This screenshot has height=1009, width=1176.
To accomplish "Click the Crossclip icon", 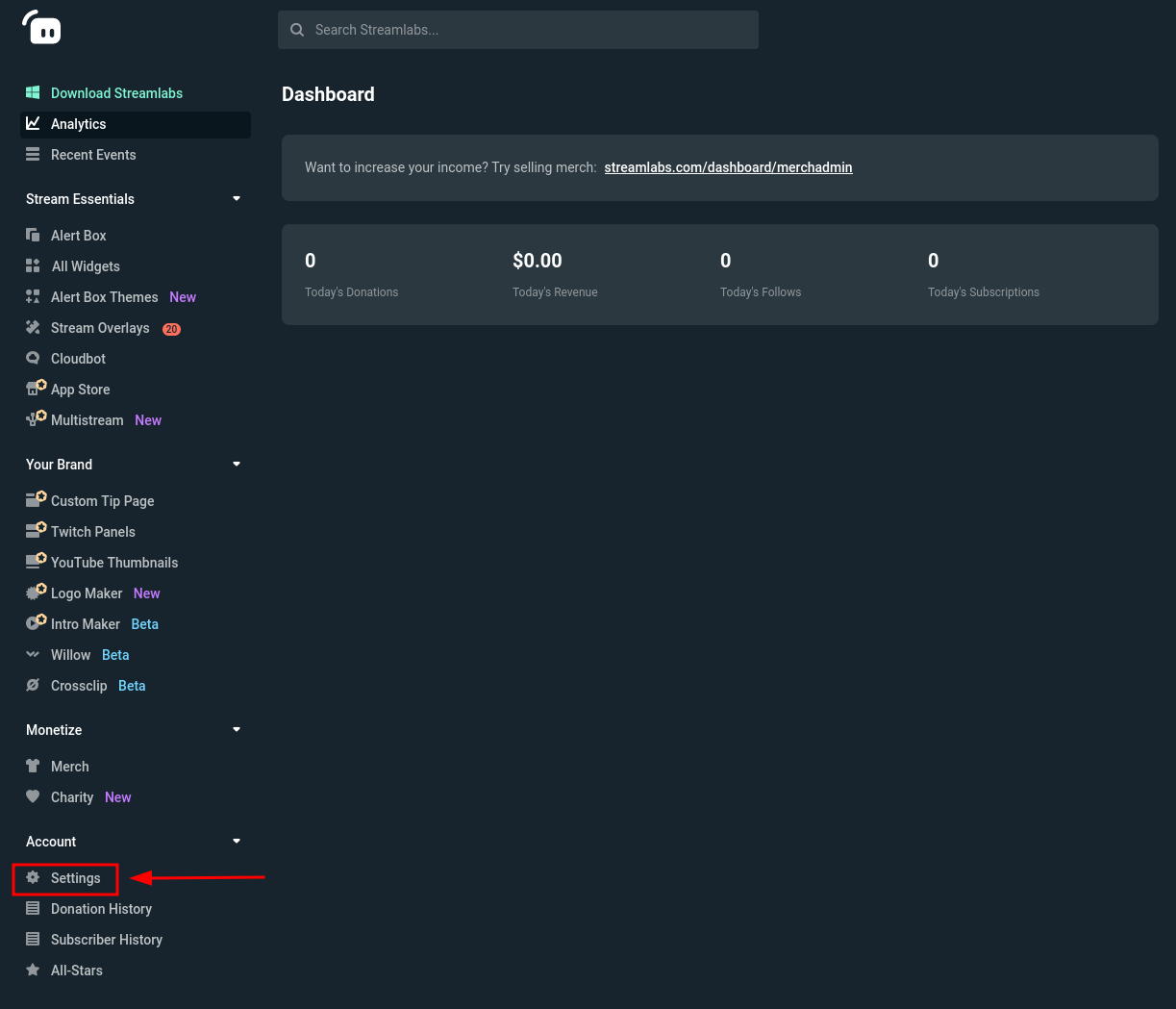I will 33,685.
